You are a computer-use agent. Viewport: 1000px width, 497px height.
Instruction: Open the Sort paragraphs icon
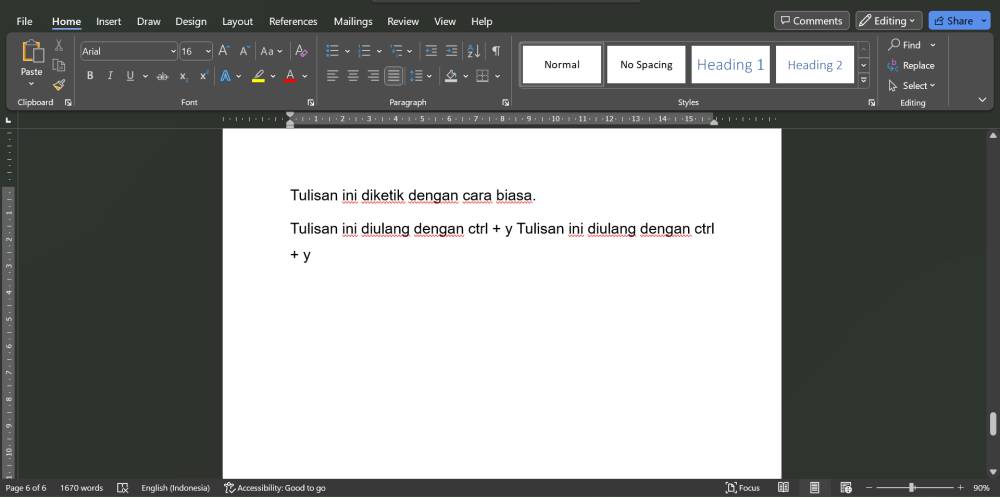click(473, 51)
